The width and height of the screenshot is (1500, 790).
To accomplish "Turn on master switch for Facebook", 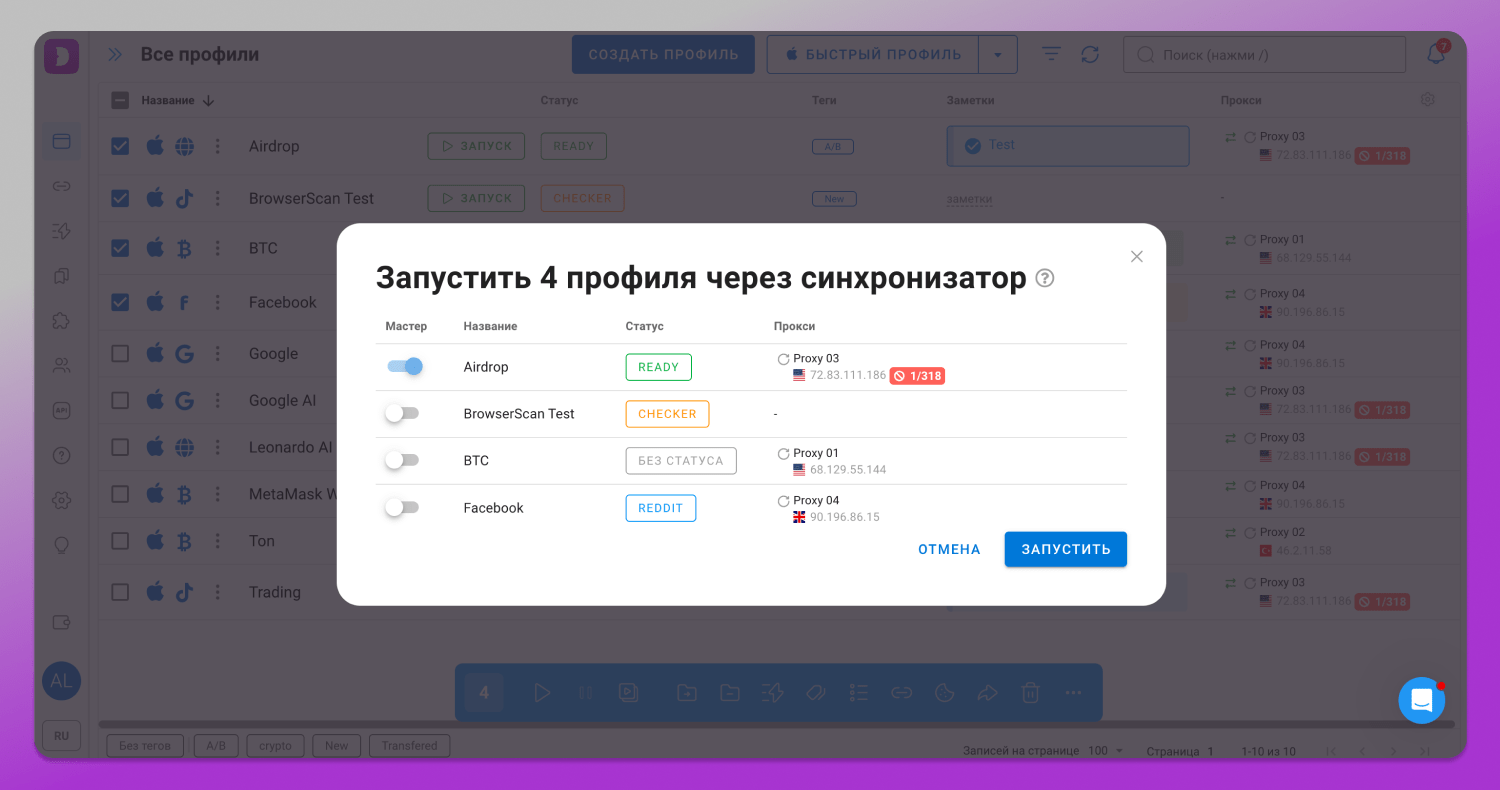I will (402, 508).
